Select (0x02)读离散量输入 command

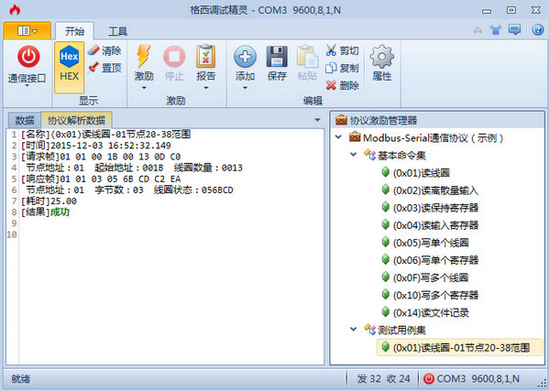coord(435,190)
